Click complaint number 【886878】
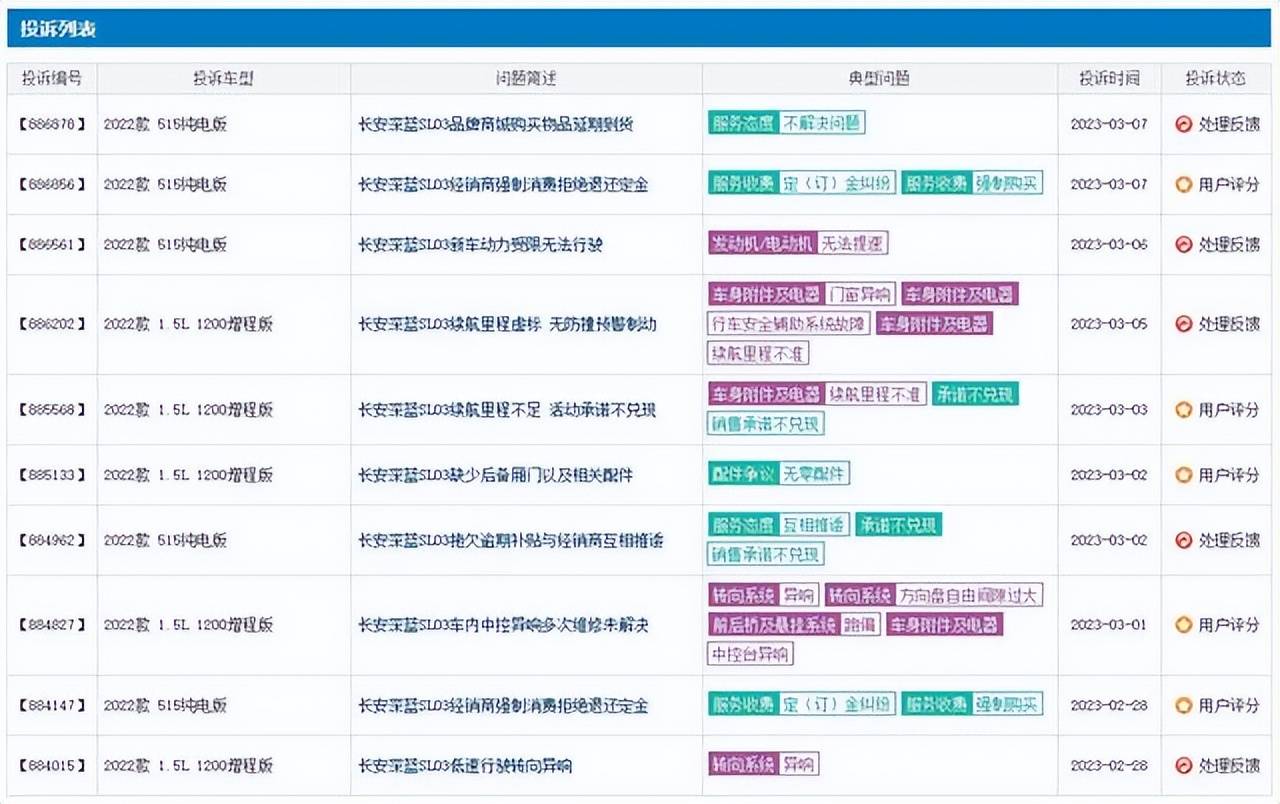The width and height of the screenshot is (1280, 804). (x=52, y=125)
